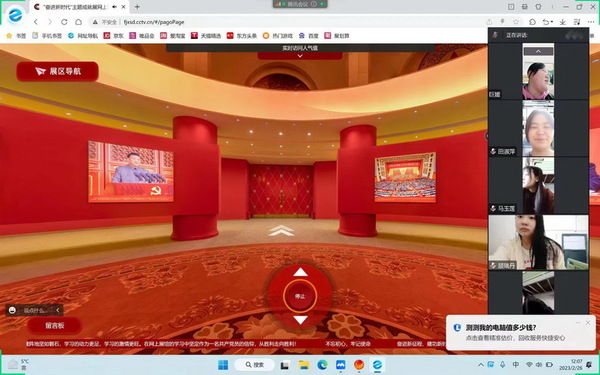Screen dimensions: 600x375
Task: Toggle the 停止 stop auto-tour button
Action: (x=300, y=296)
